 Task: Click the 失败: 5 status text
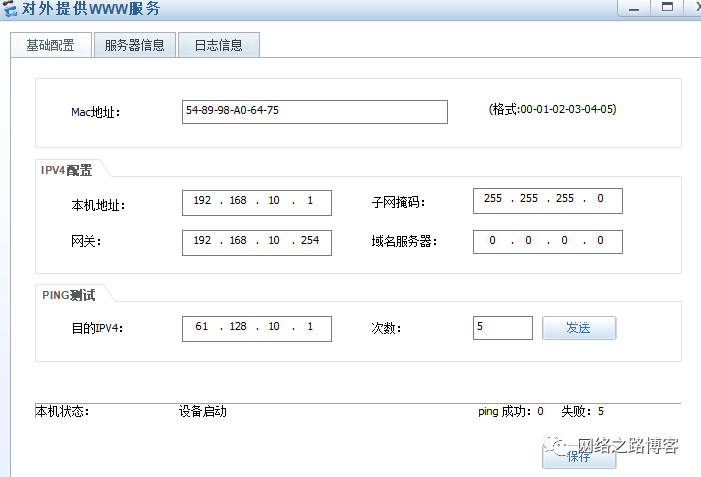583,411
